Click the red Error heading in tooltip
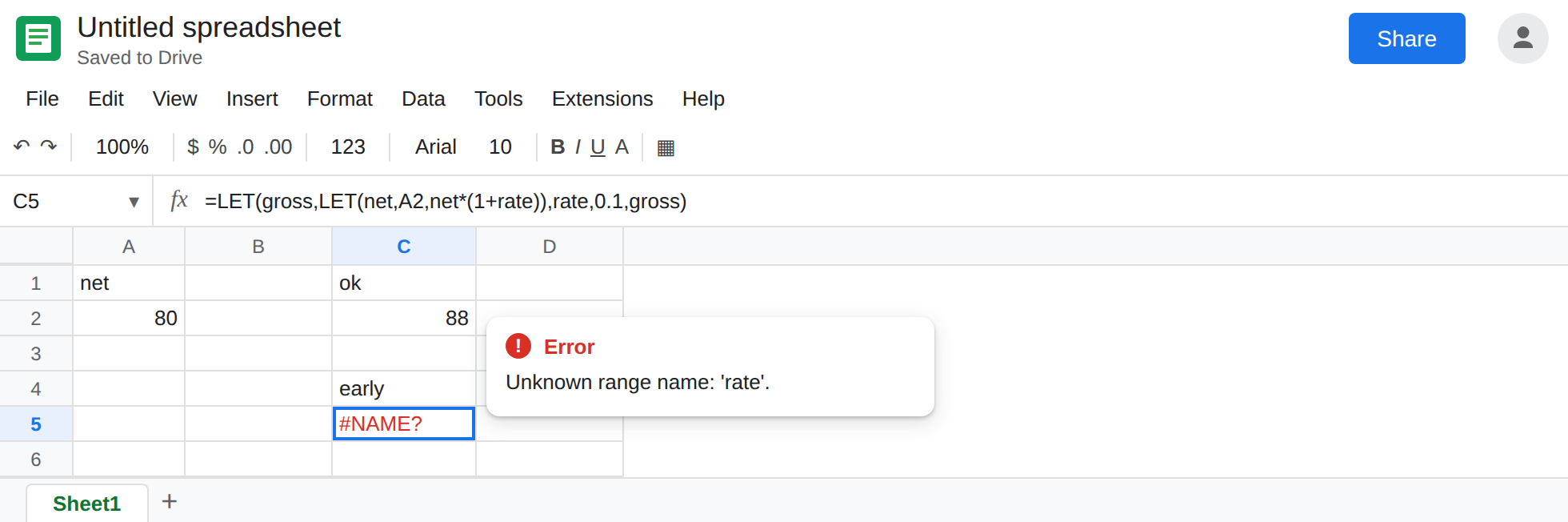Viewport: 1568px width, 522px height. pos(569,347)
